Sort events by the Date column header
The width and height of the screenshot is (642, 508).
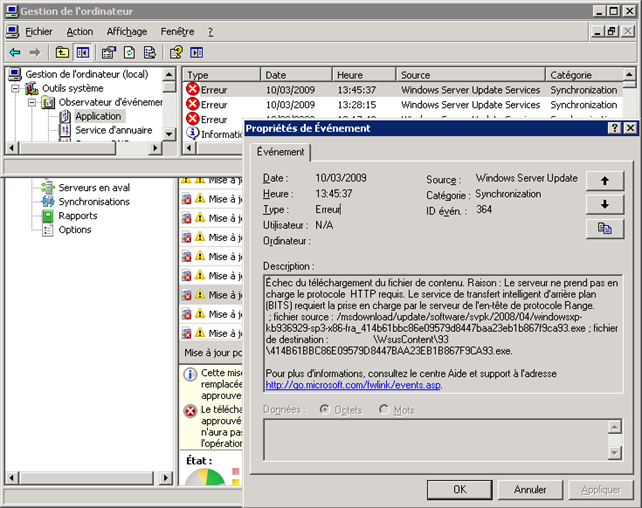tap(296, 75)
